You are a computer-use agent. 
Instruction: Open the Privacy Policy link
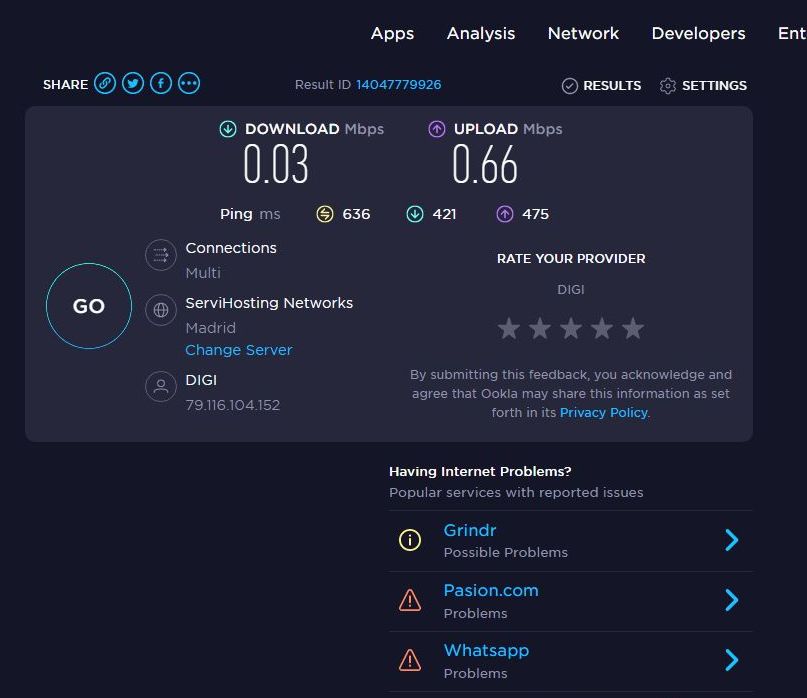[x=604, y=412]
